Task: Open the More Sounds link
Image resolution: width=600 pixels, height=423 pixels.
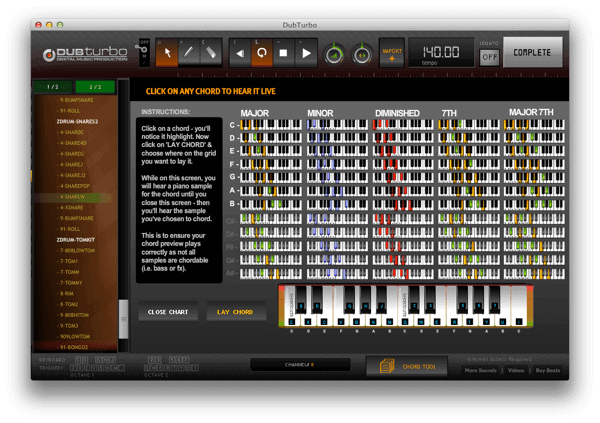Action: (x=480, y=370)
